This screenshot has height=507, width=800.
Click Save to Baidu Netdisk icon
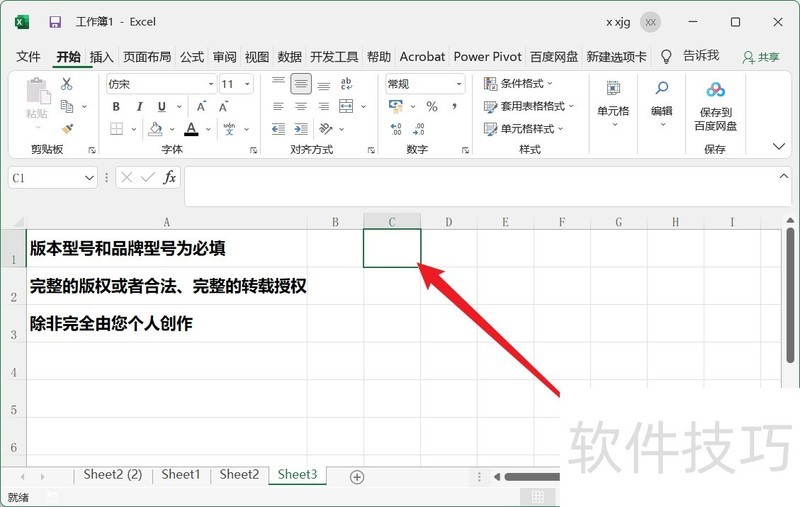715,106
